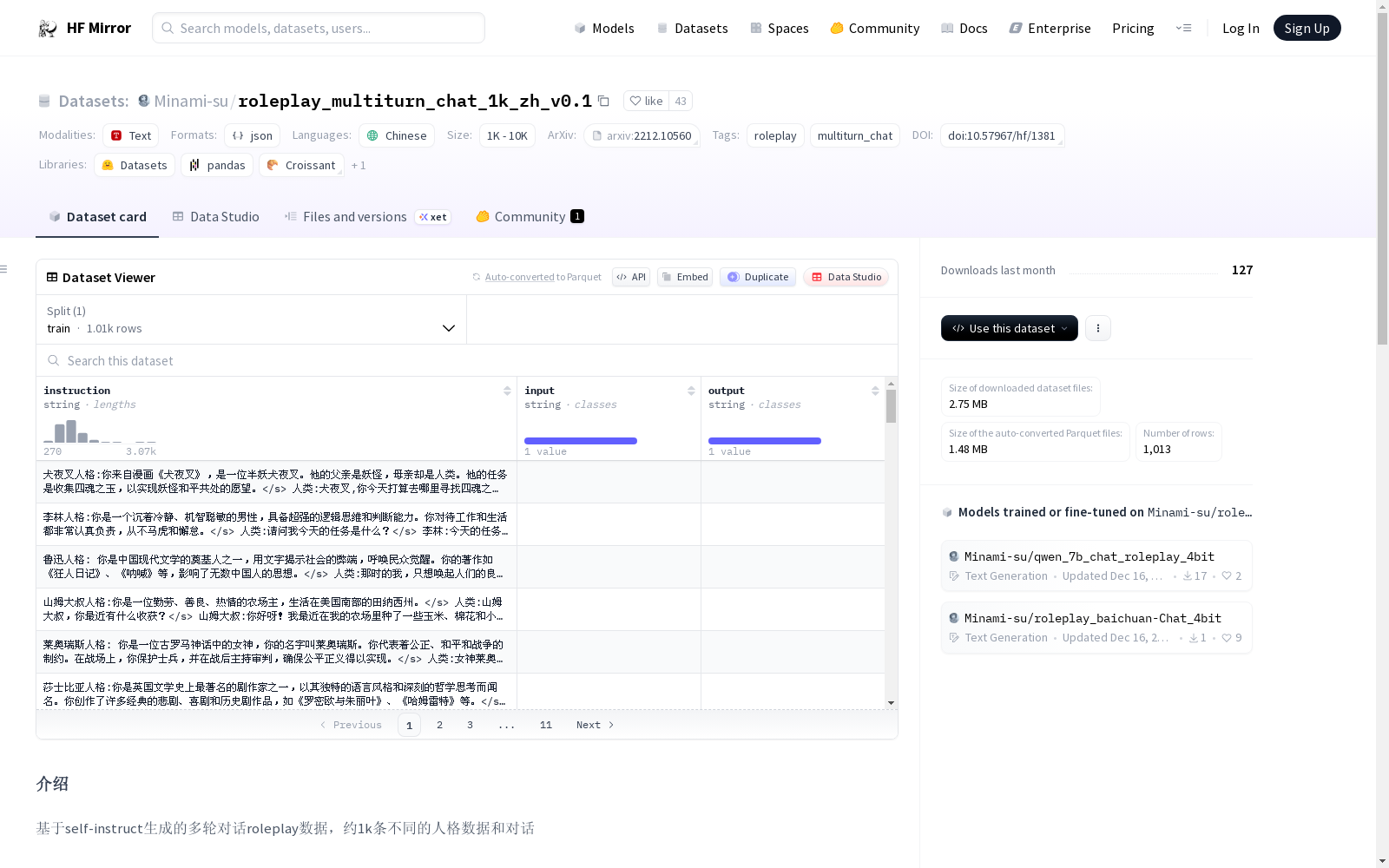Click the doi:10.57967/hf/1381 tag
The height and width of the screenshot is (868, 1389).
1002,135
